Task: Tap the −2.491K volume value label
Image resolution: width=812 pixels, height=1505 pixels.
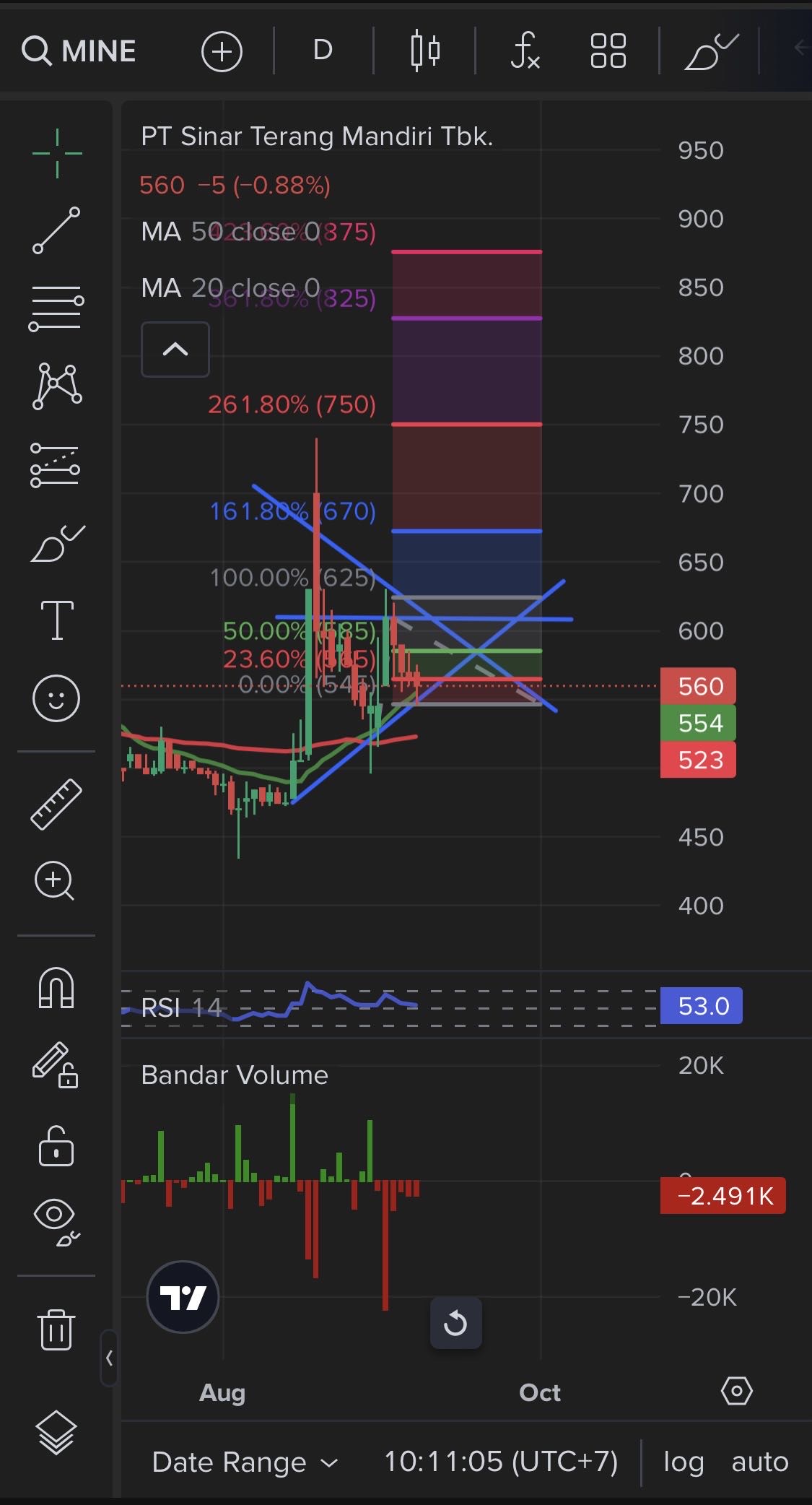Action: 723,1196
